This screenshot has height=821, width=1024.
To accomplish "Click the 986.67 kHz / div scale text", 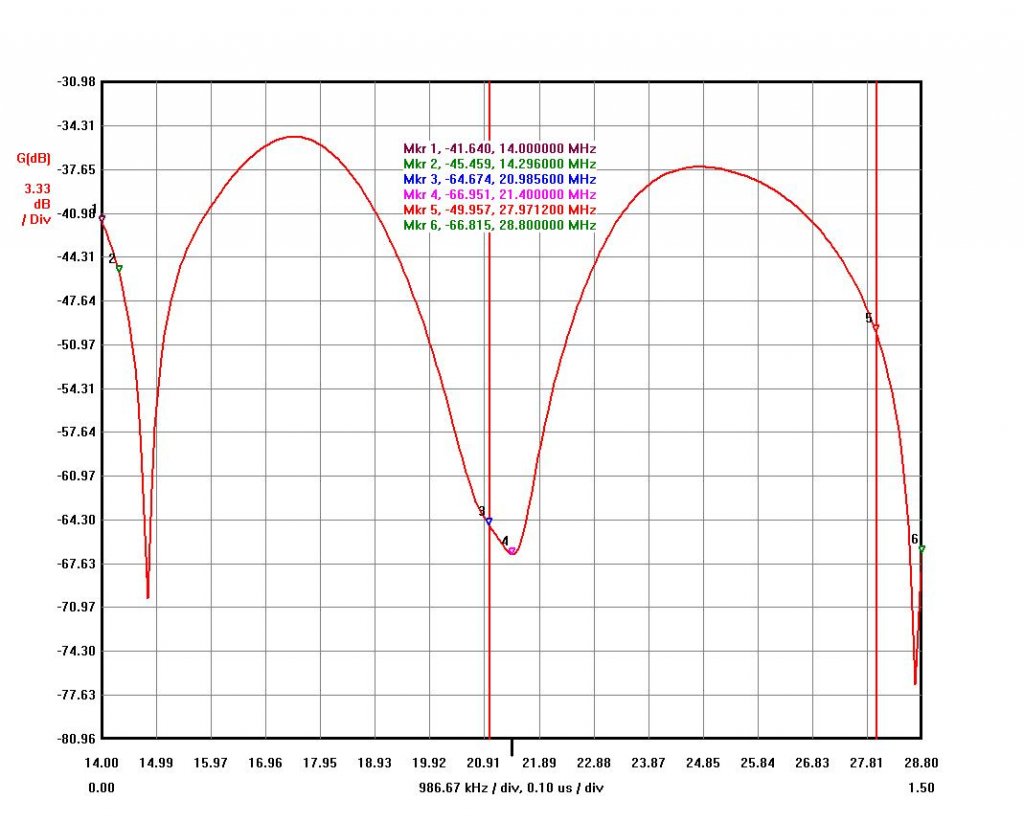I will click(x=511, y=788).
